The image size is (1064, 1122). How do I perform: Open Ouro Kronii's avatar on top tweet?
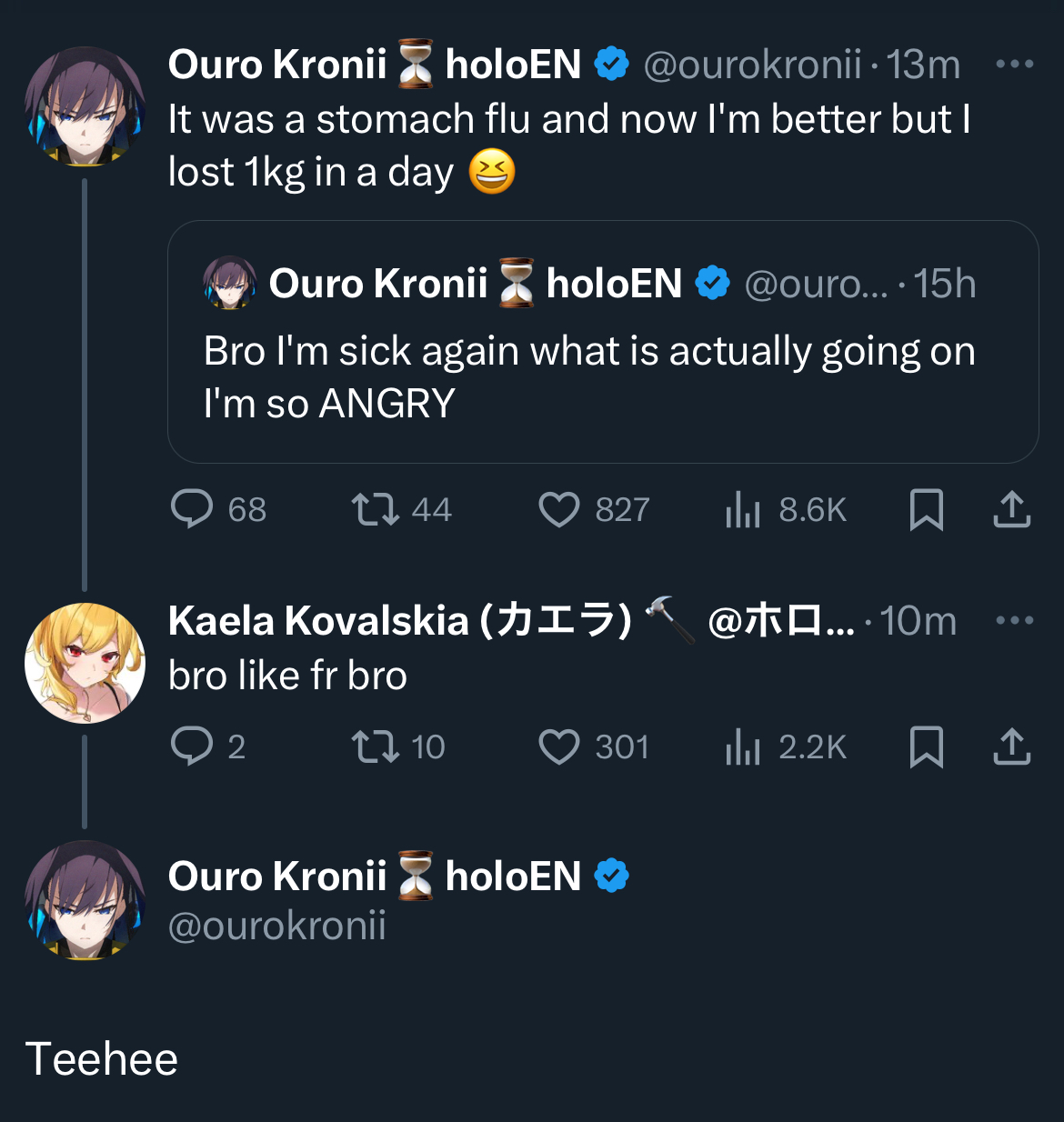[85, 106]
